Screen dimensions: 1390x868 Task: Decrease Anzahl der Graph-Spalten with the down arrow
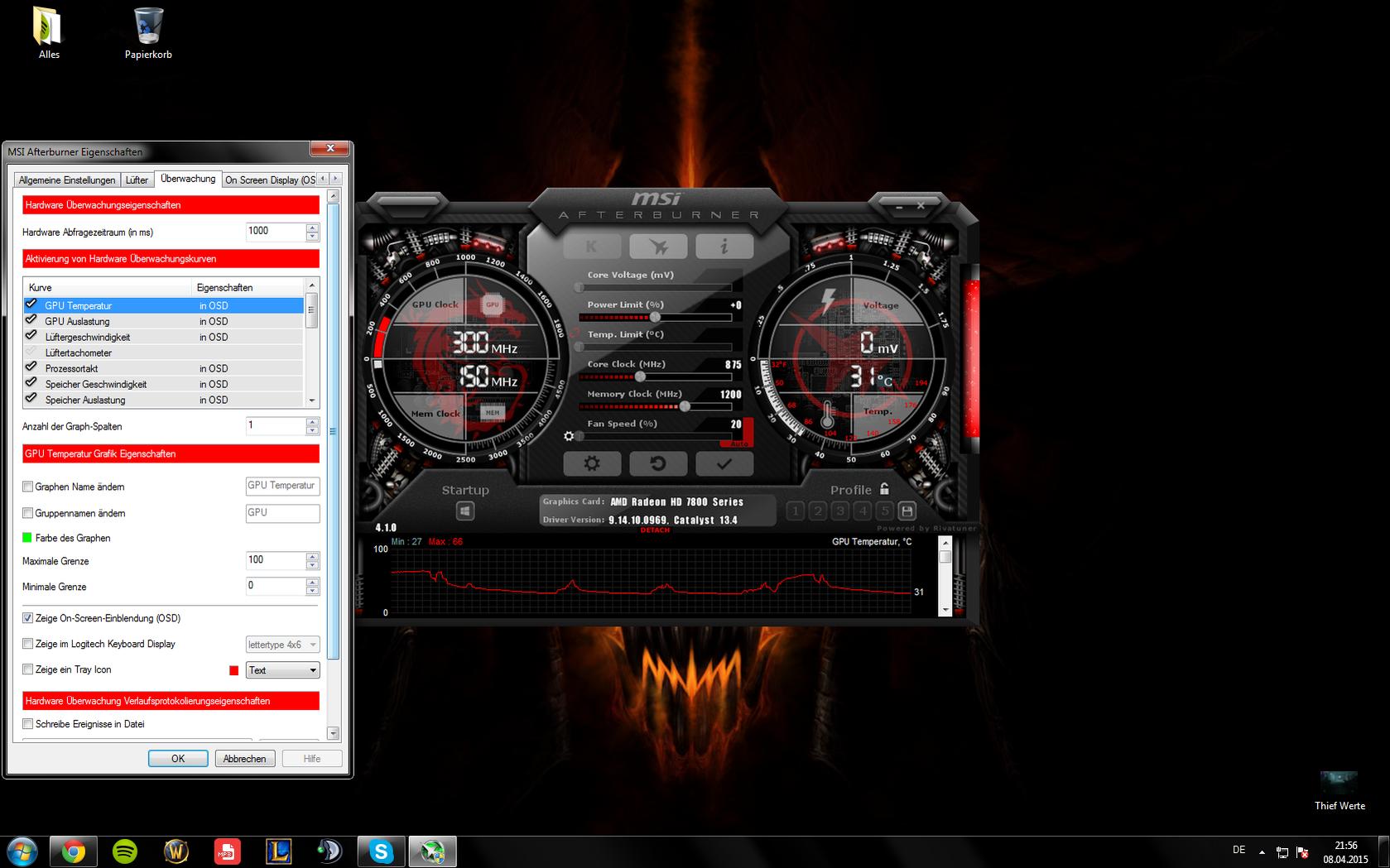pos(312,430)
